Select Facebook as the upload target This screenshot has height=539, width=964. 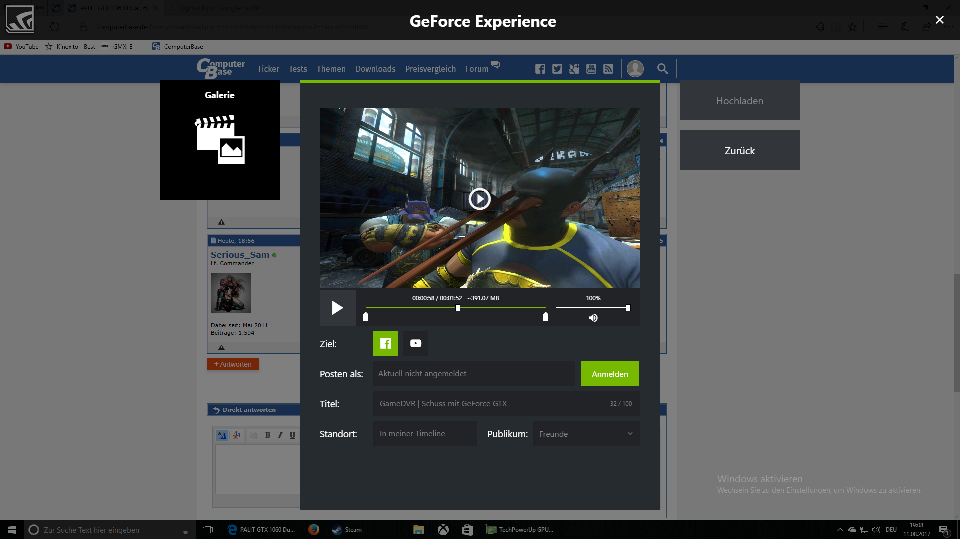[x=385, y=344]
